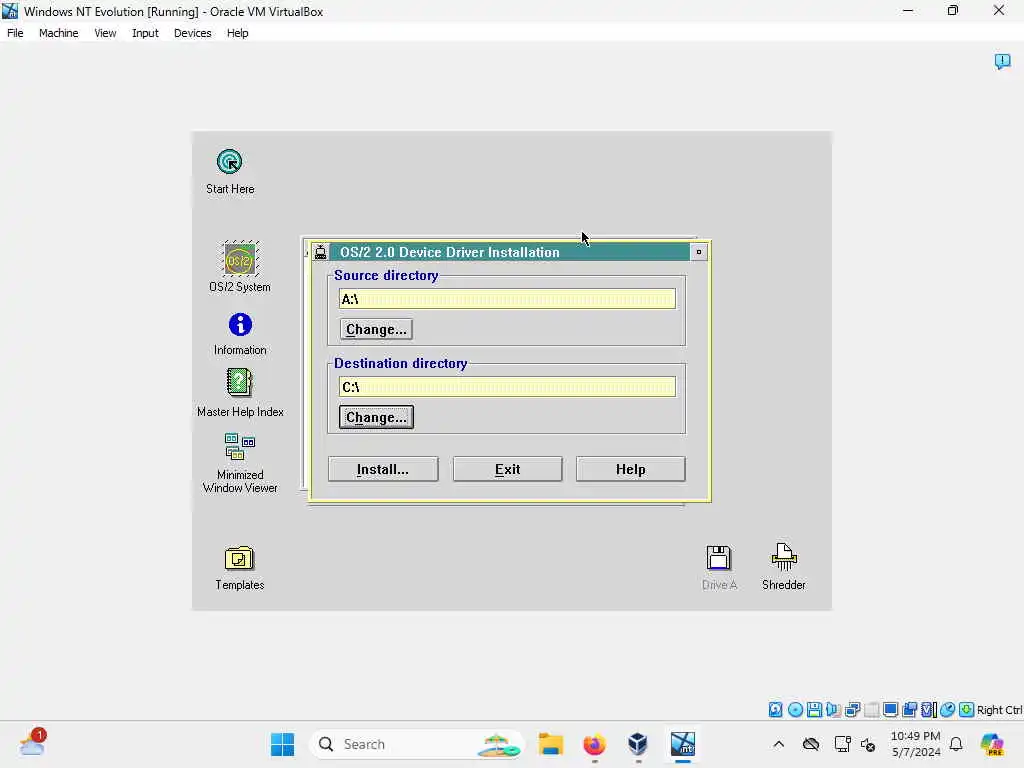Open the Start Here desktop icon
This screenshot has width=1024, height=768.
pyautogui.click(x=229, y=162)
